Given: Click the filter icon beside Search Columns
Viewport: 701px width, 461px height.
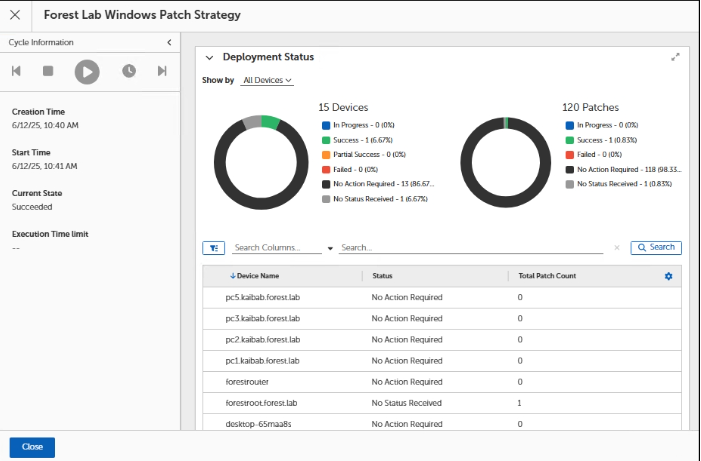Looking at the screenshot, I should coord(213,248).
